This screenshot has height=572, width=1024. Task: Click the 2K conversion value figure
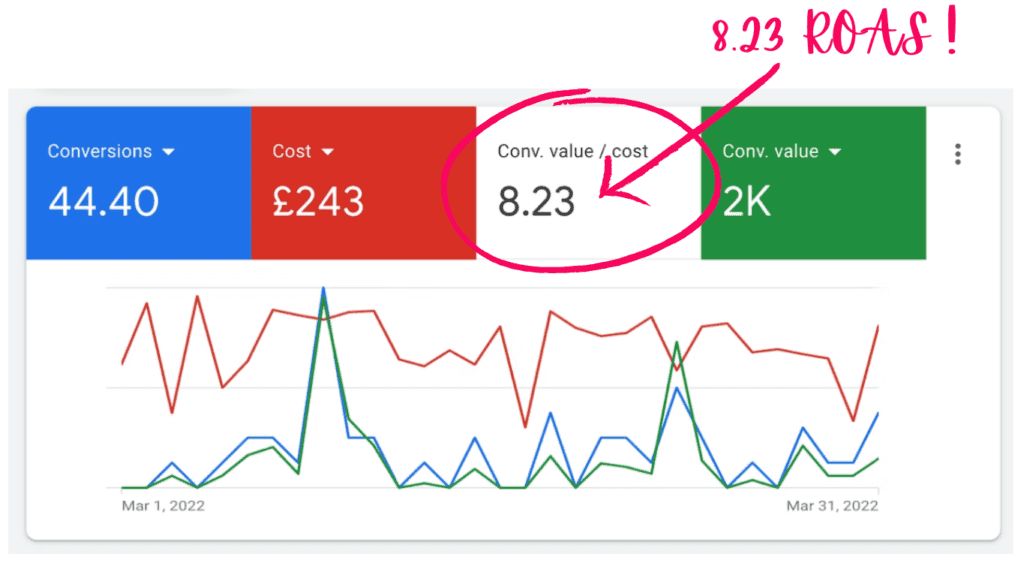point(747,201)
